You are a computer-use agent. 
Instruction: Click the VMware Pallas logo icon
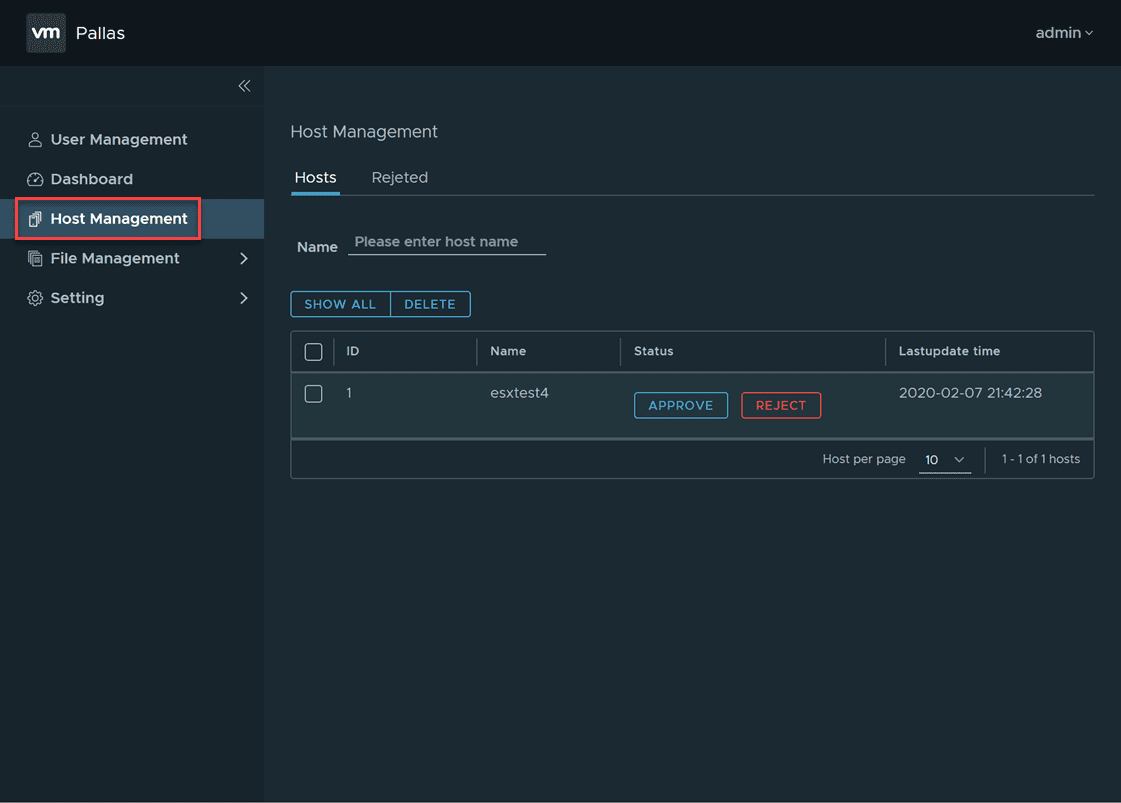(x=46, y=33)
